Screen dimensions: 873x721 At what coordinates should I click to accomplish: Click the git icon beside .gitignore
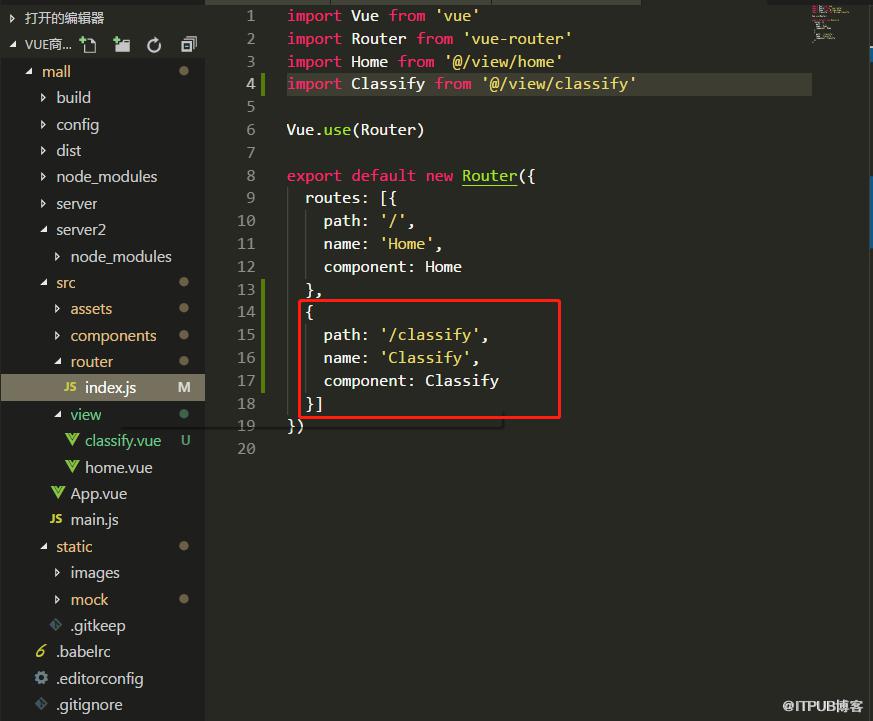[41, 704]
